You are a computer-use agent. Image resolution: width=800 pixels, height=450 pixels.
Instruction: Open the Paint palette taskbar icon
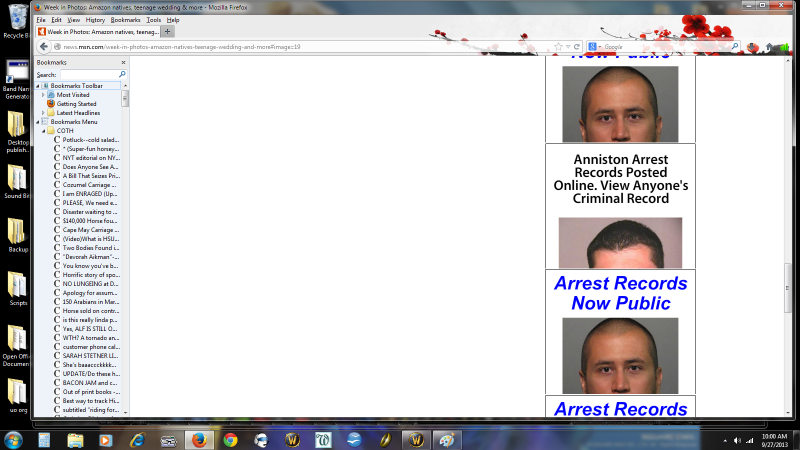447,440
